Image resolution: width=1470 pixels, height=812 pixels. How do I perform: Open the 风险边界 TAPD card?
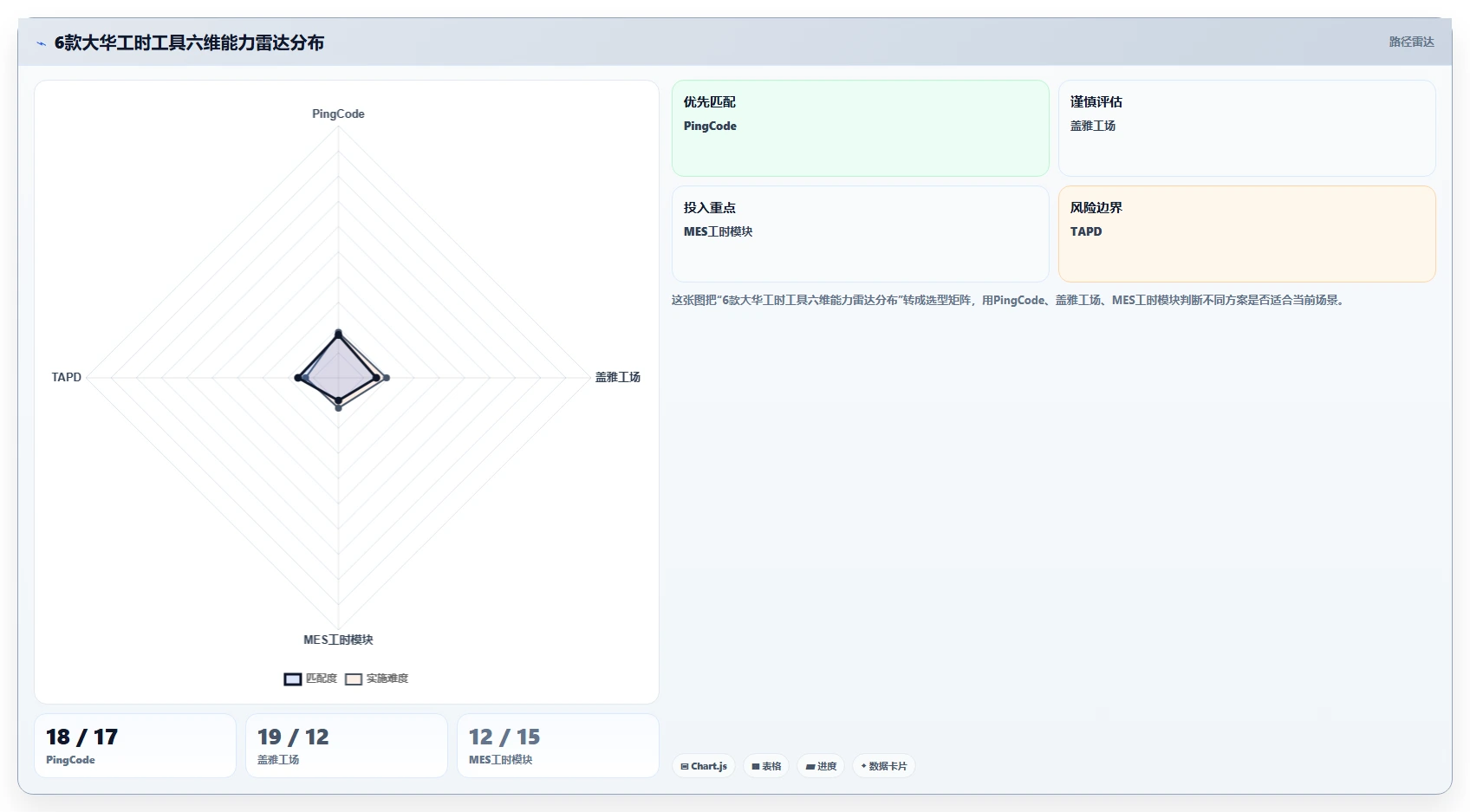point(1247,234)
